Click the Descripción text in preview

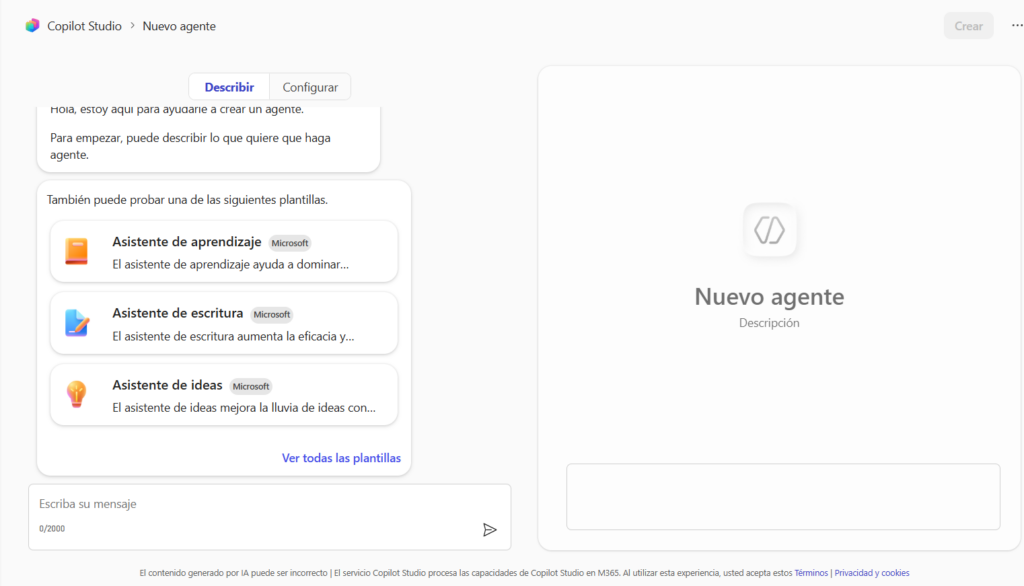click(769, 323)
